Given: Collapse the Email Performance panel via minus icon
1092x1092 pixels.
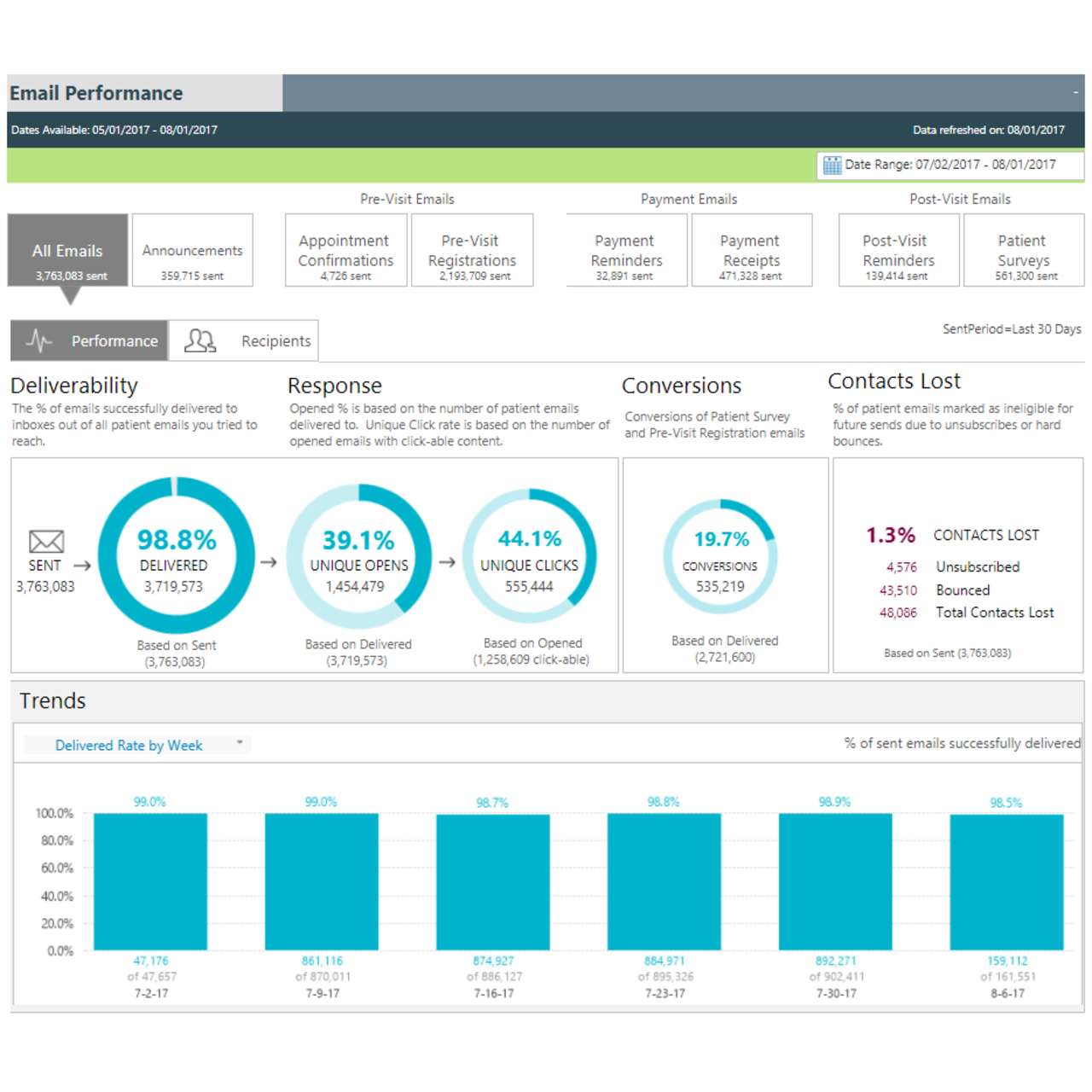Looking at the screenshot, I should [x=1075, y=92].
